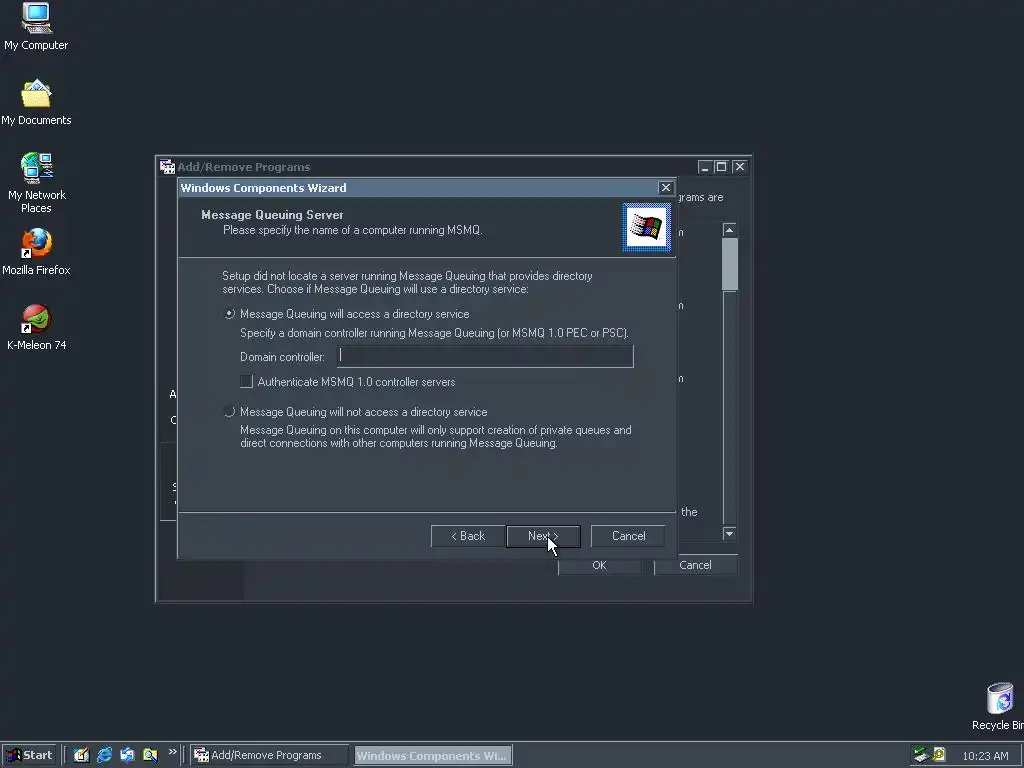Close the Windows Components Wizard dialog

click(665, 188)
